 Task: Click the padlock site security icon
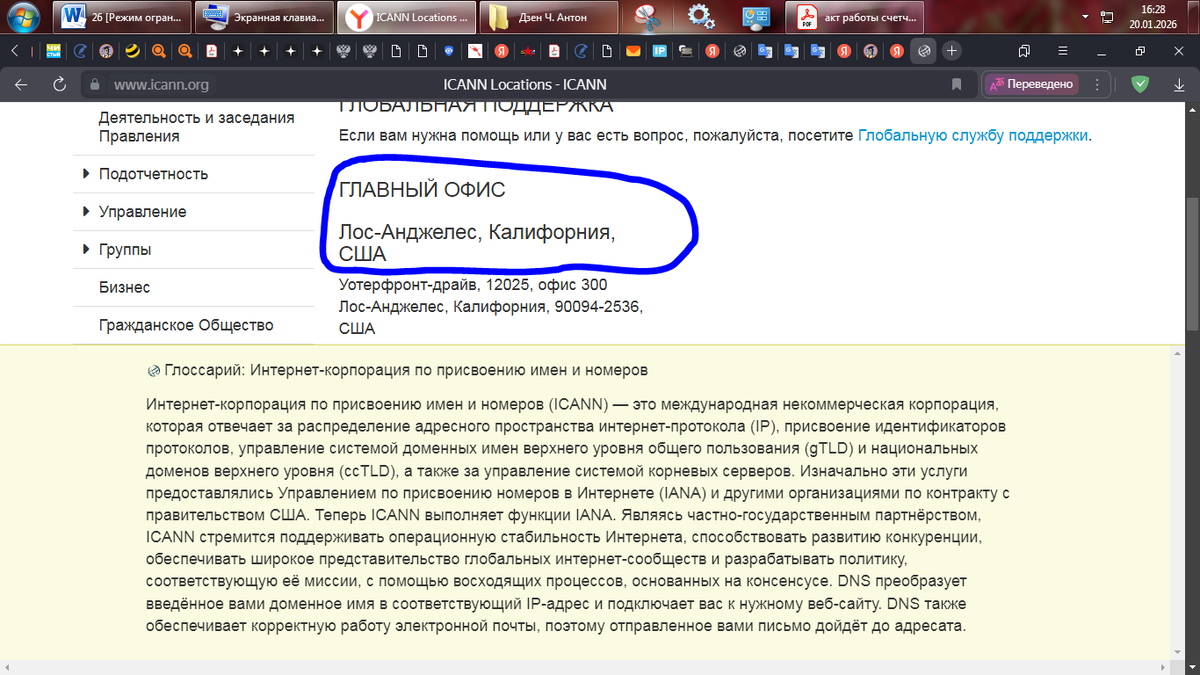point(96,85)
